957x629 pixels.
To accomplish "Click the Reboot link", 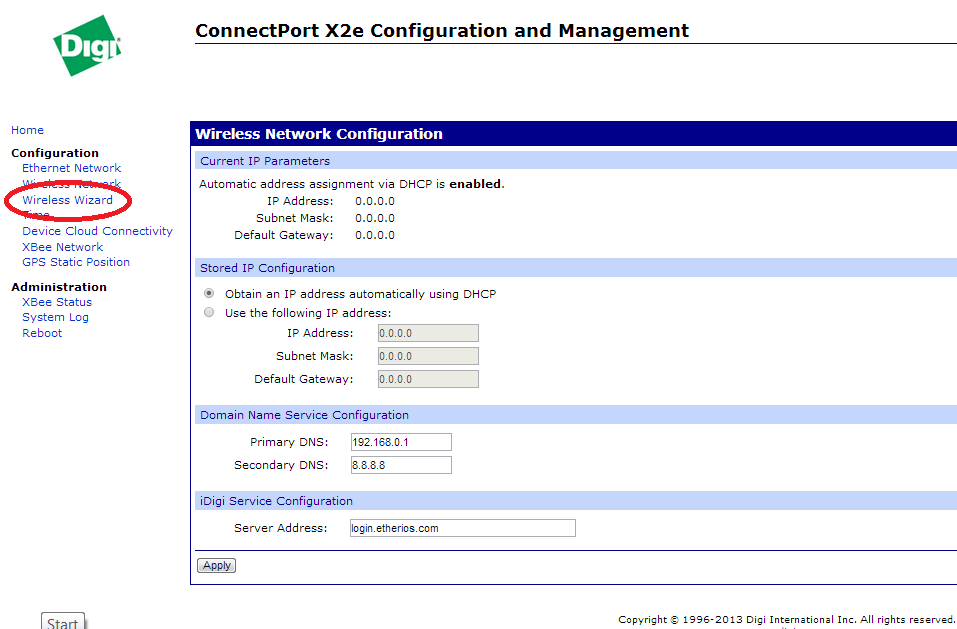I will (42, 333).
